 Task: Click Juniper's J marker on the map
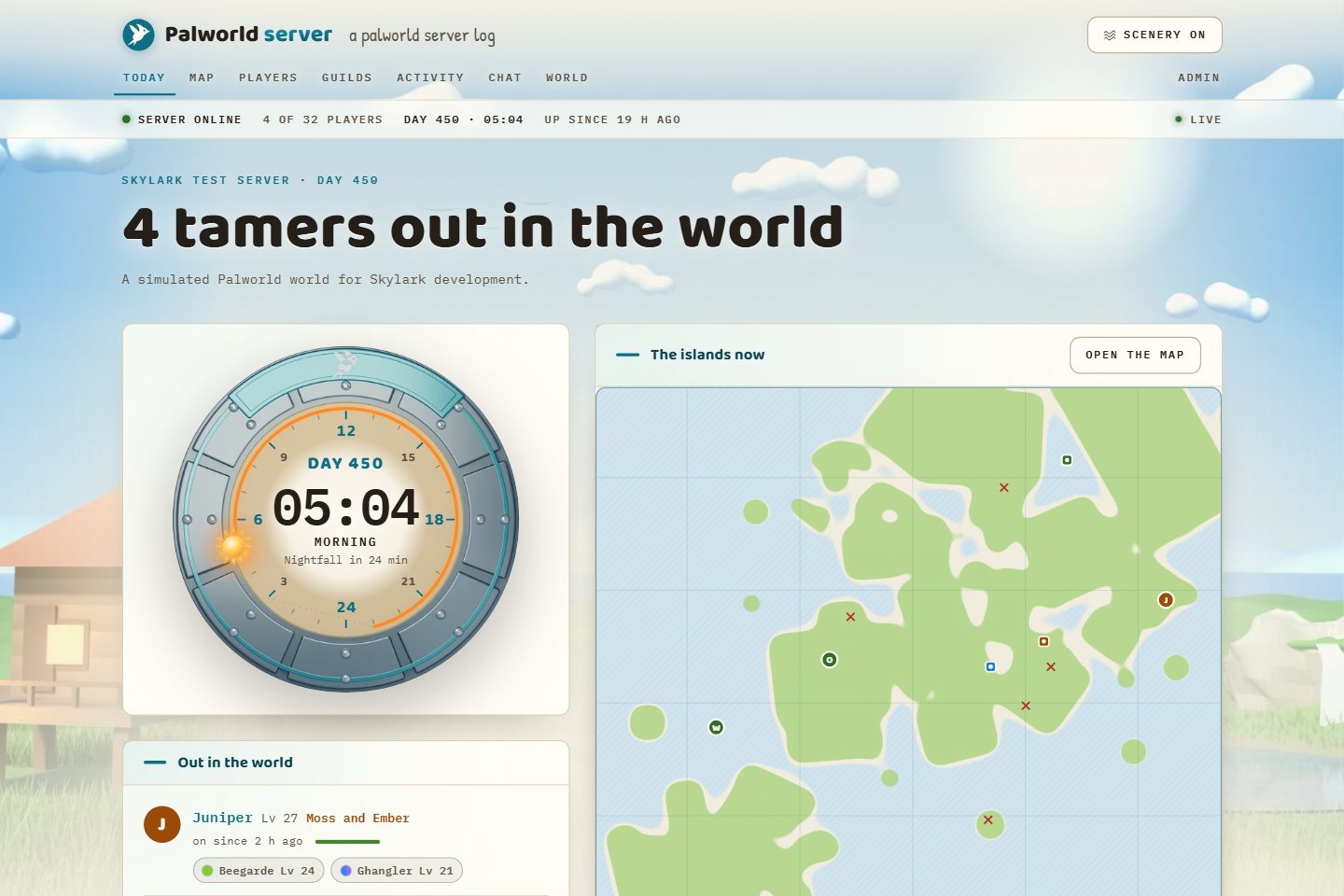1165,600
